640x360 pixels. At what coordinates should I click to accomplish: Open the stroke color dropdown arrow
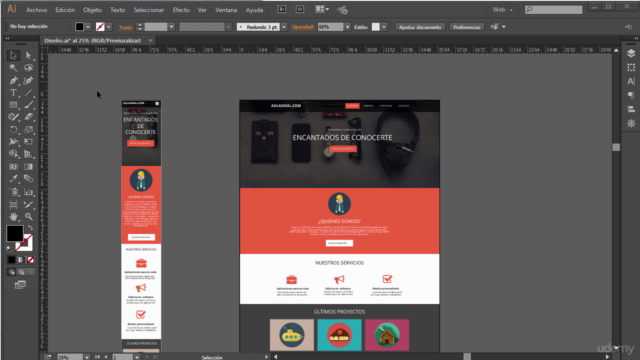click(109, 27)
